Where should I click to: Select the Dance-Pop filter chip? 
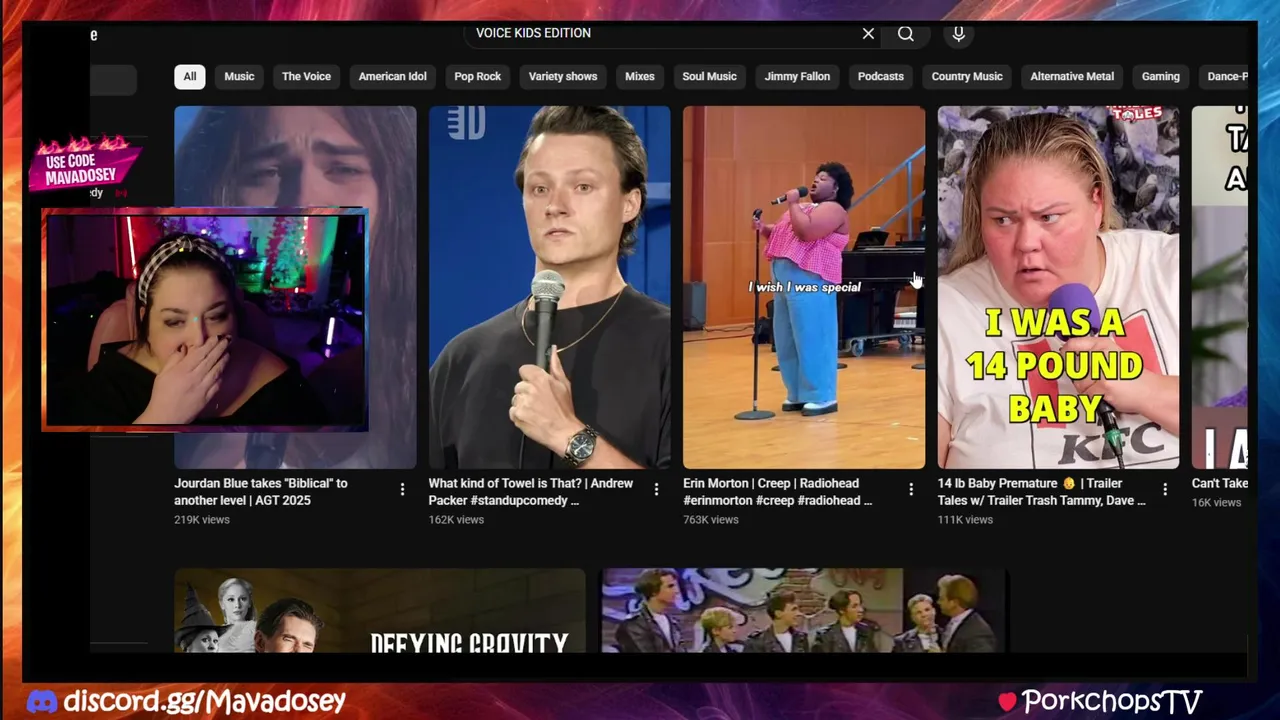[x=1224, y=76]
